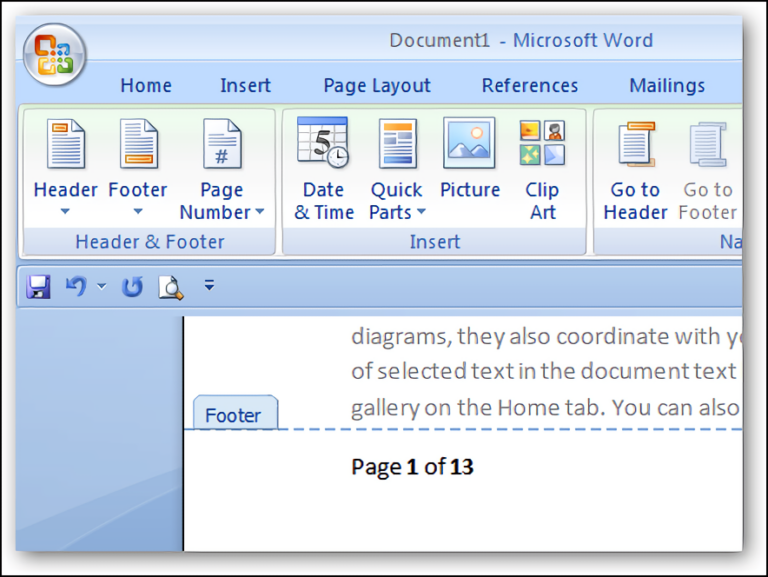Click the Go to Footer button

(x=707, y=168)
